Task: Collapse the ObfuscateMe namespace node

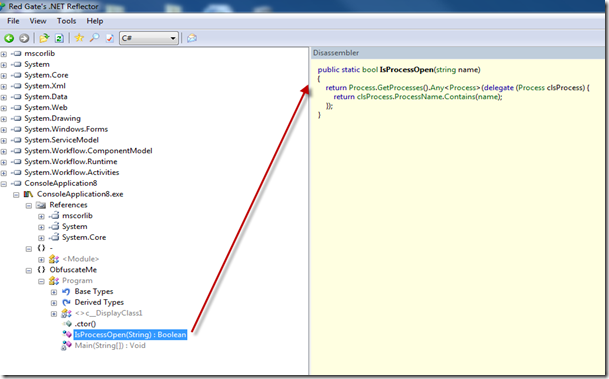Action: click(29, 270)
